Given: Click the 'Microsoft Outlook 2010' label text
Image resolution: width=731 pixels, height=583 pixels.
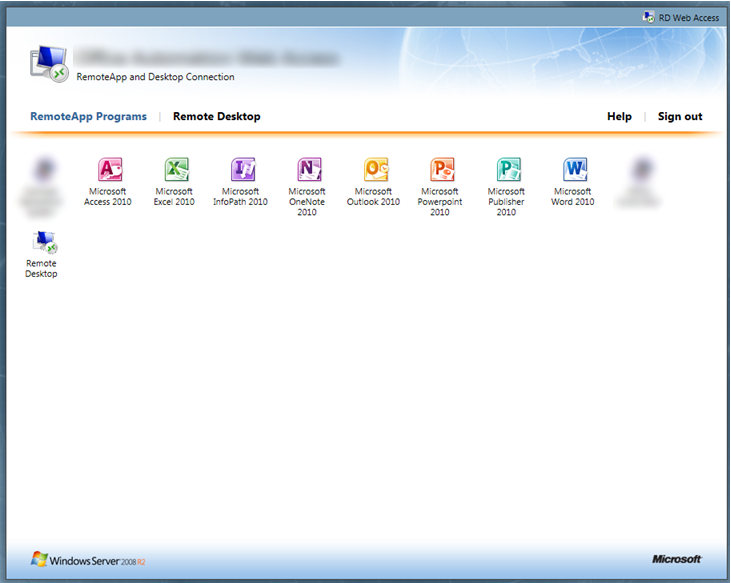Looking at the screenshot, I should 373,197.
